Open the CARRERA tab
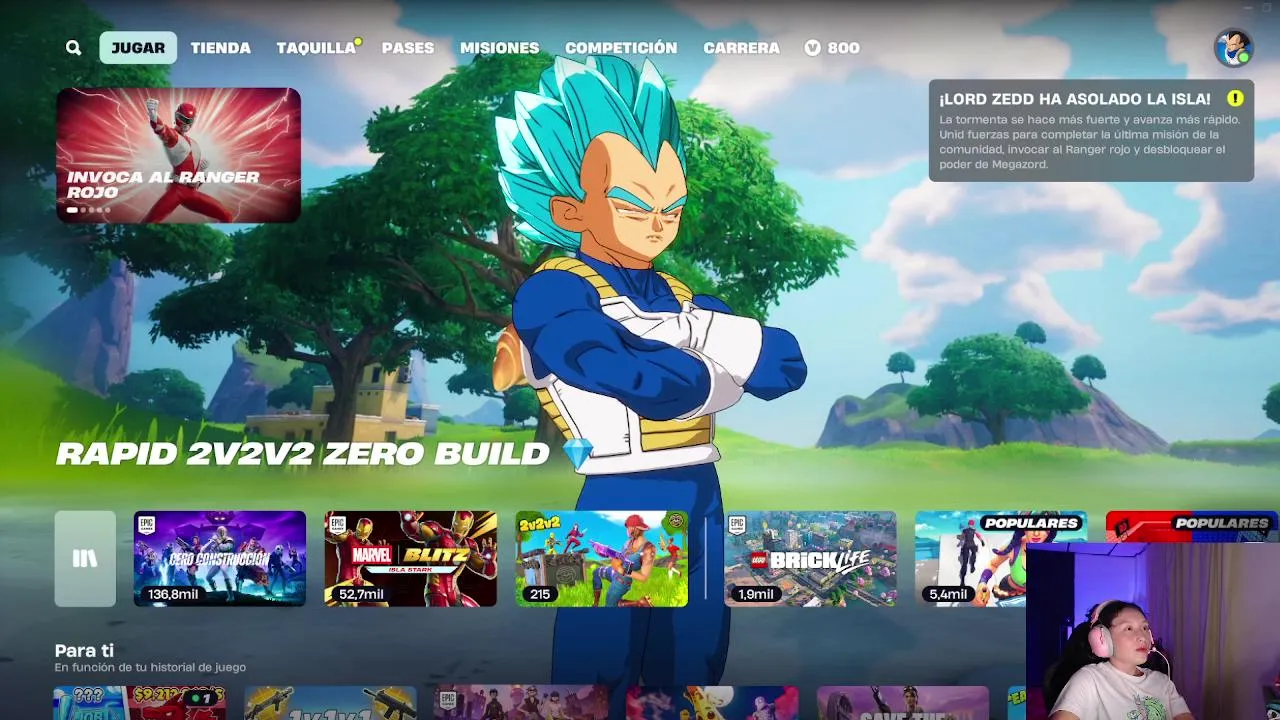Screen dimensions: 1280x720 coord(741,48)
